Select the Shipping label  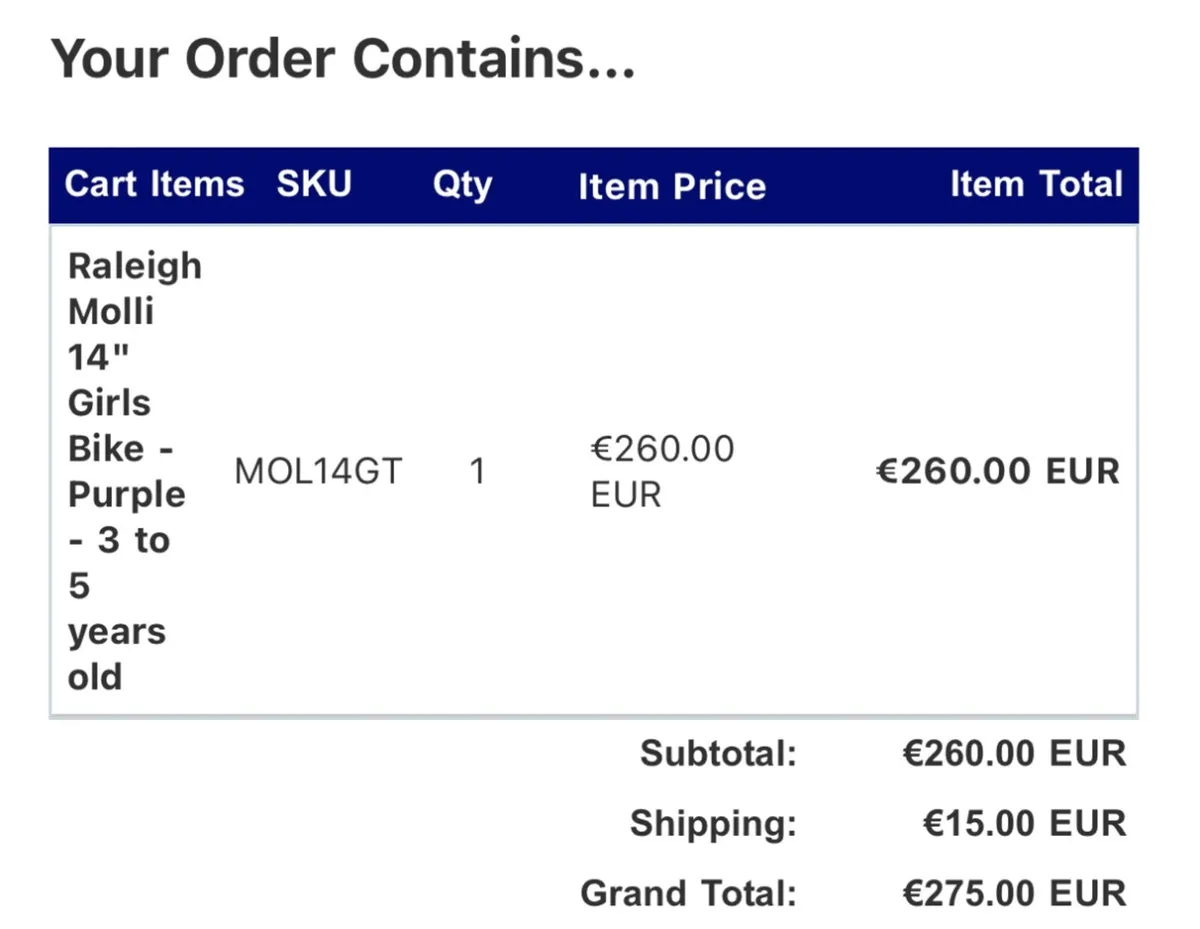(x=713, y=824)
